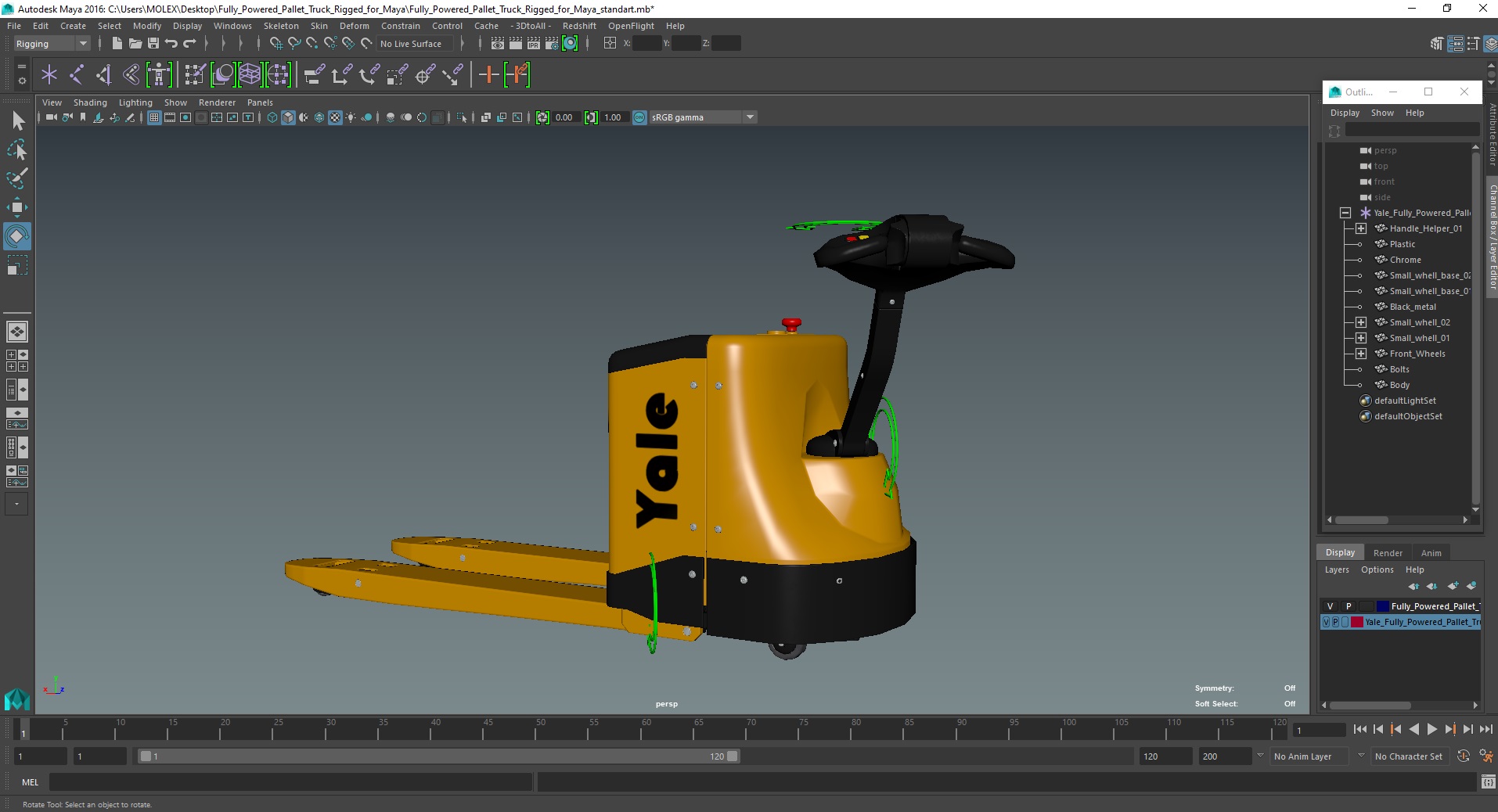Choose the Rotate tool in the toolbox
The image size is (1498, 812).
17,235
